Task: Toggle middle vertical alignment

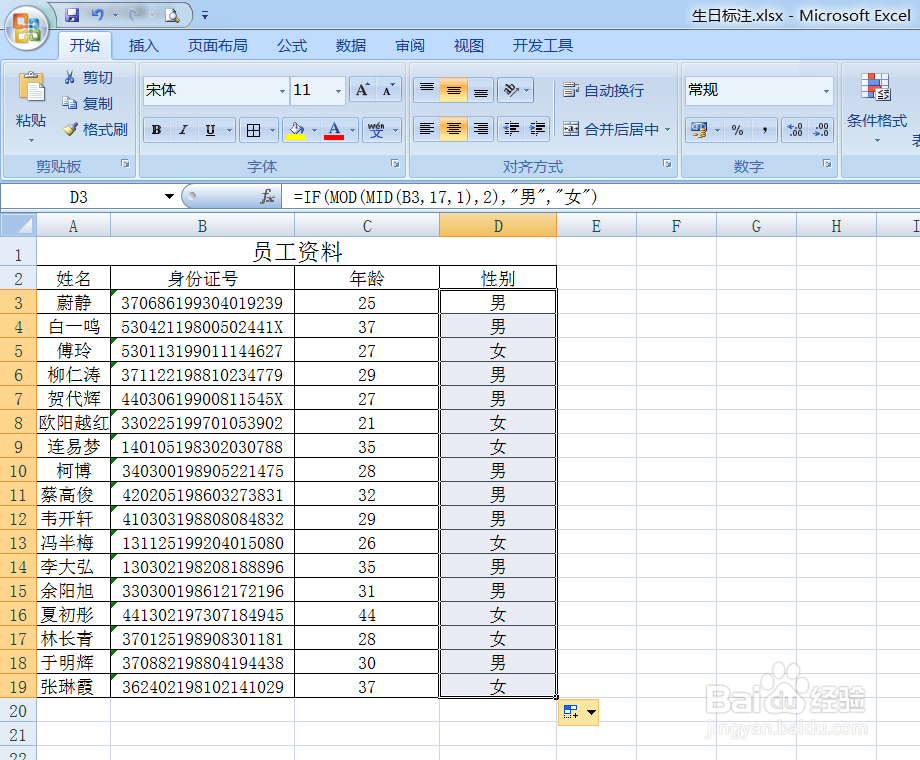Action: (454, 90)
